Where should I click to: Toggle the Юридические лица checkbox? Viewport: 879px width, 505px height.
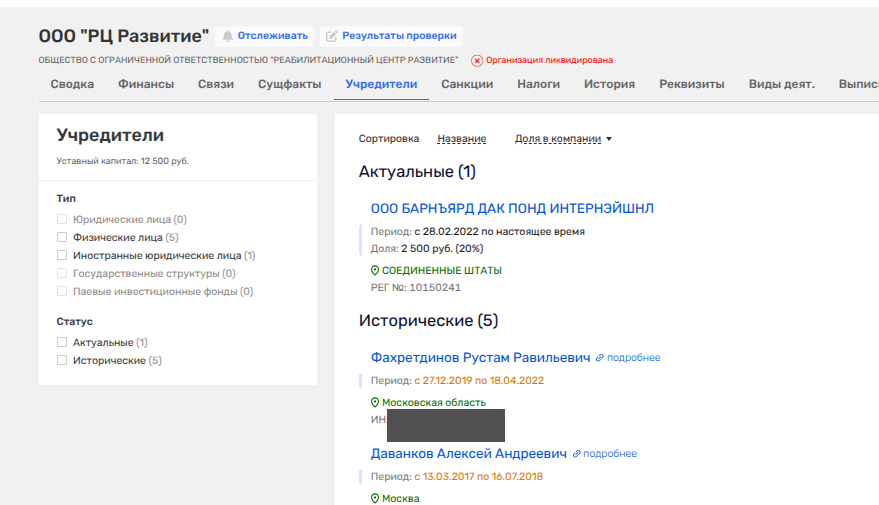coord(62,219)
